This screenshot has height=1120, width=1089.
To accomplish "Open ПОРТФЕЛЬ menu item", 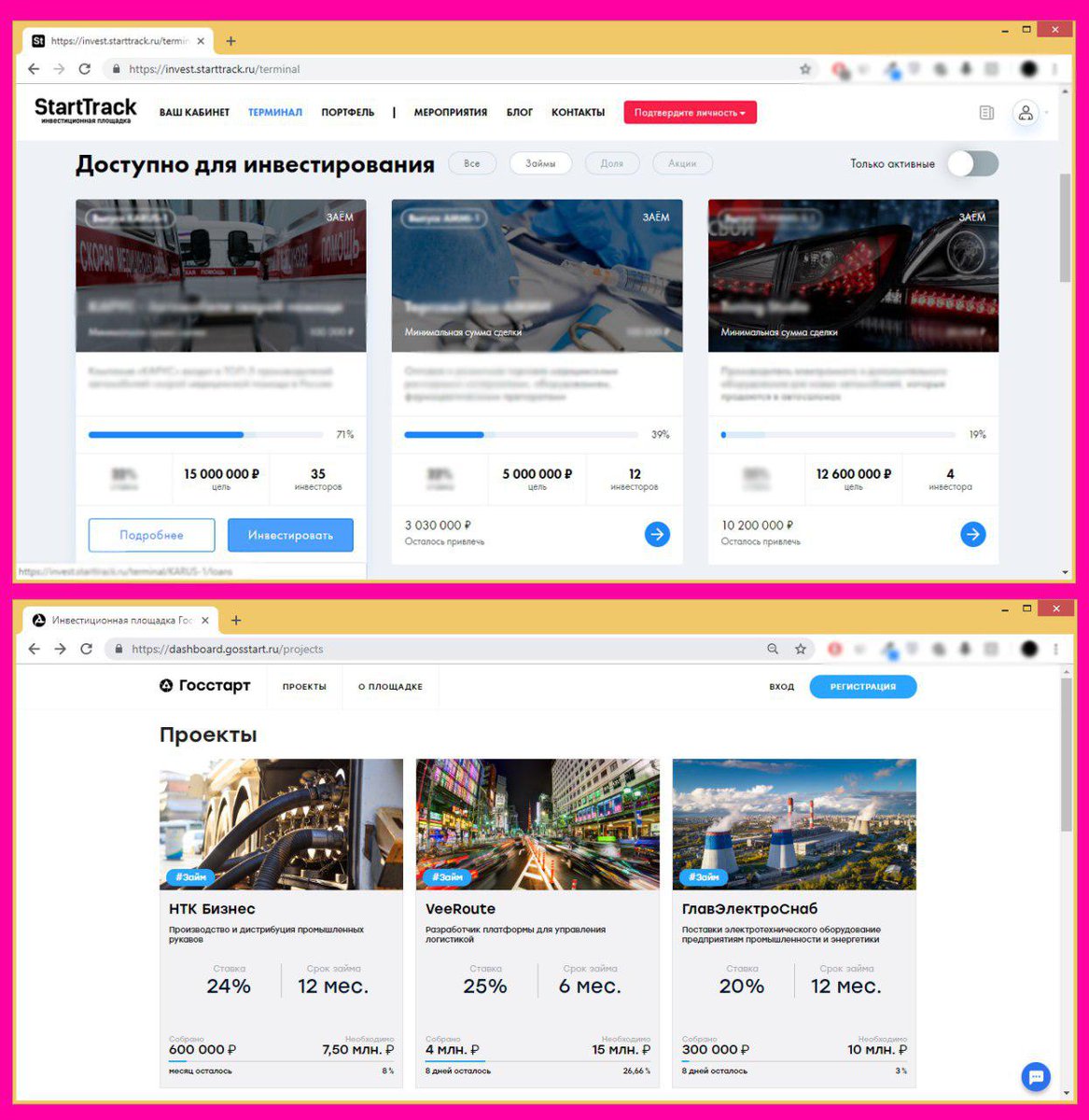I will tap(348, 112).
